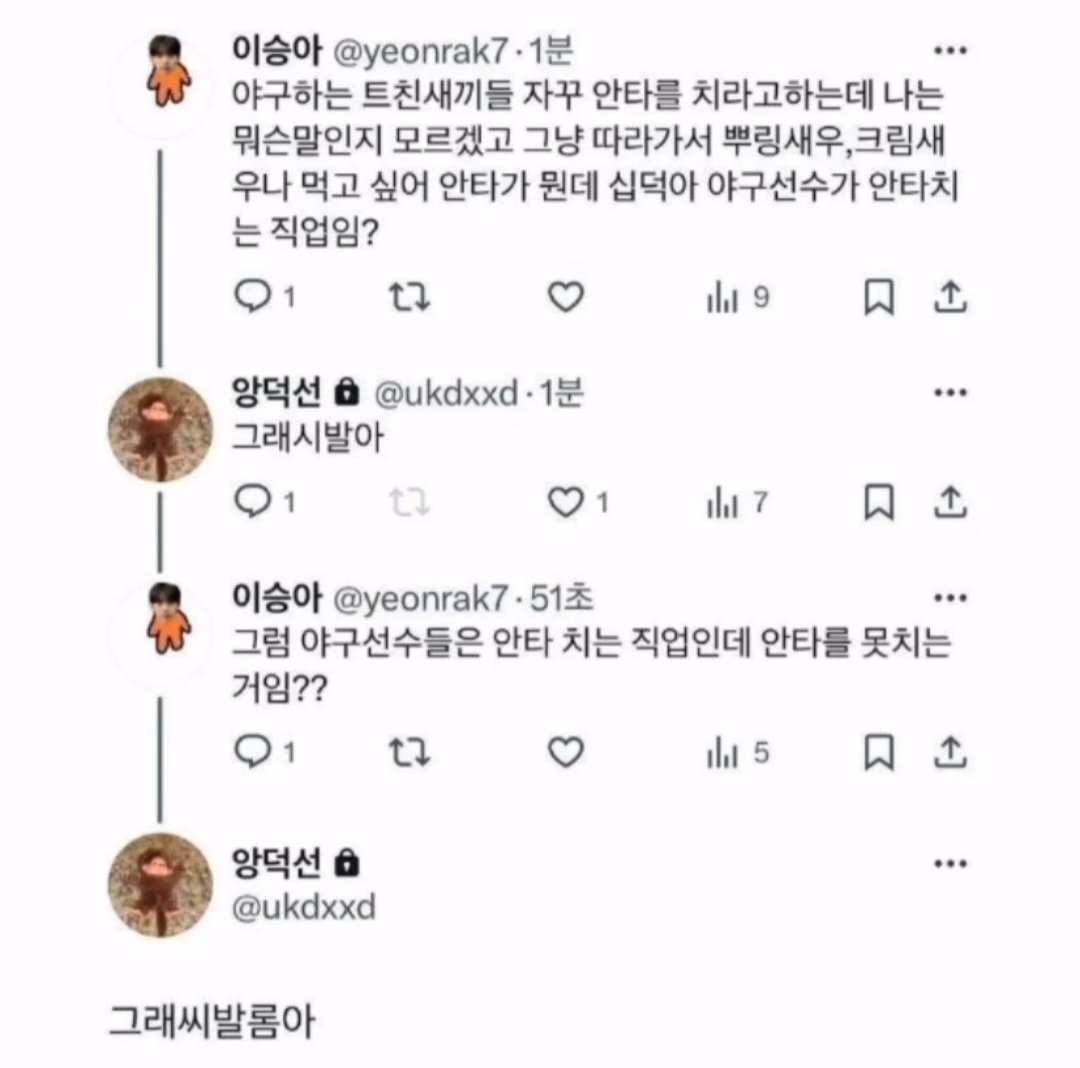Open more options on first tweet
Screen dimensions: 1080x1068
tap(951, 50)
